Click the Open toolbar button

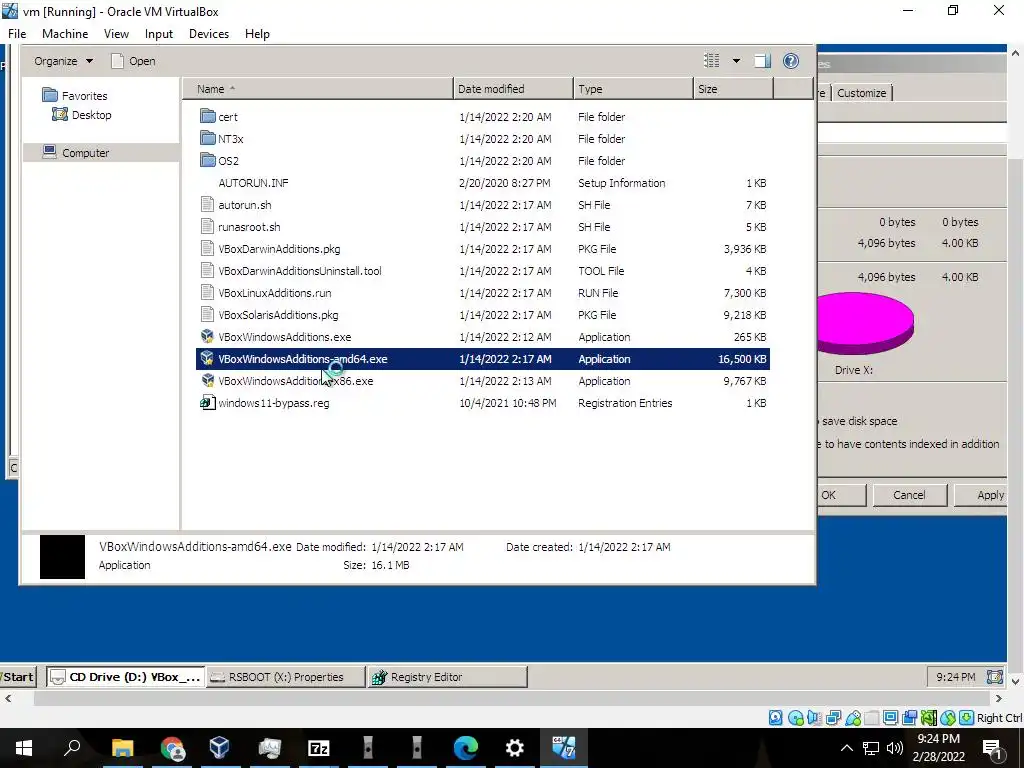pyautogui.click(x=133, y=61)
